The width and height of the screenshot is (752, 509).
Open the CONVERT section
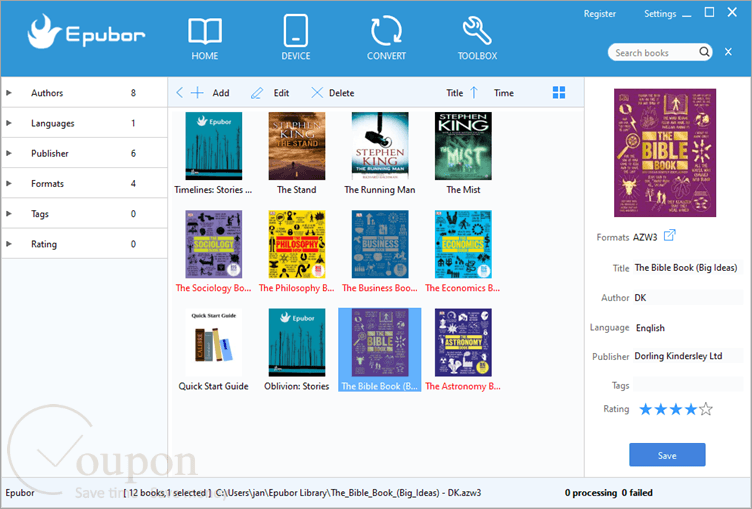386,39
